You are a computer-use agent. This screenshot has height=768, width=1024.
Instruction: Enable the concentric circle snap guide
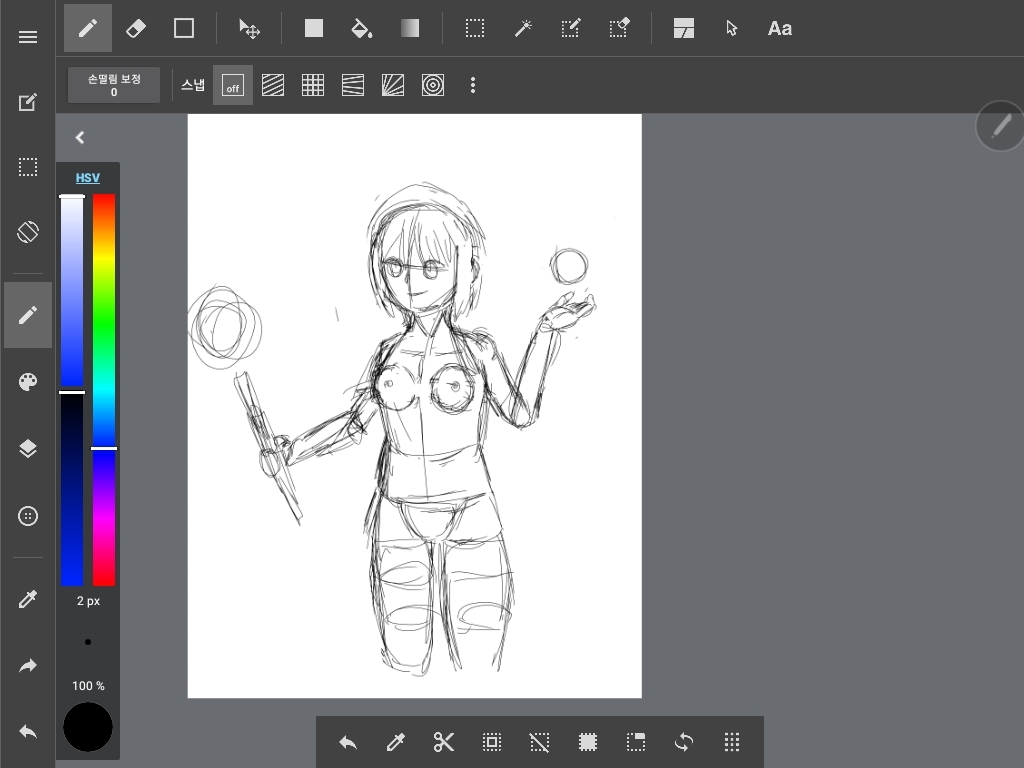tap(433, 86)
